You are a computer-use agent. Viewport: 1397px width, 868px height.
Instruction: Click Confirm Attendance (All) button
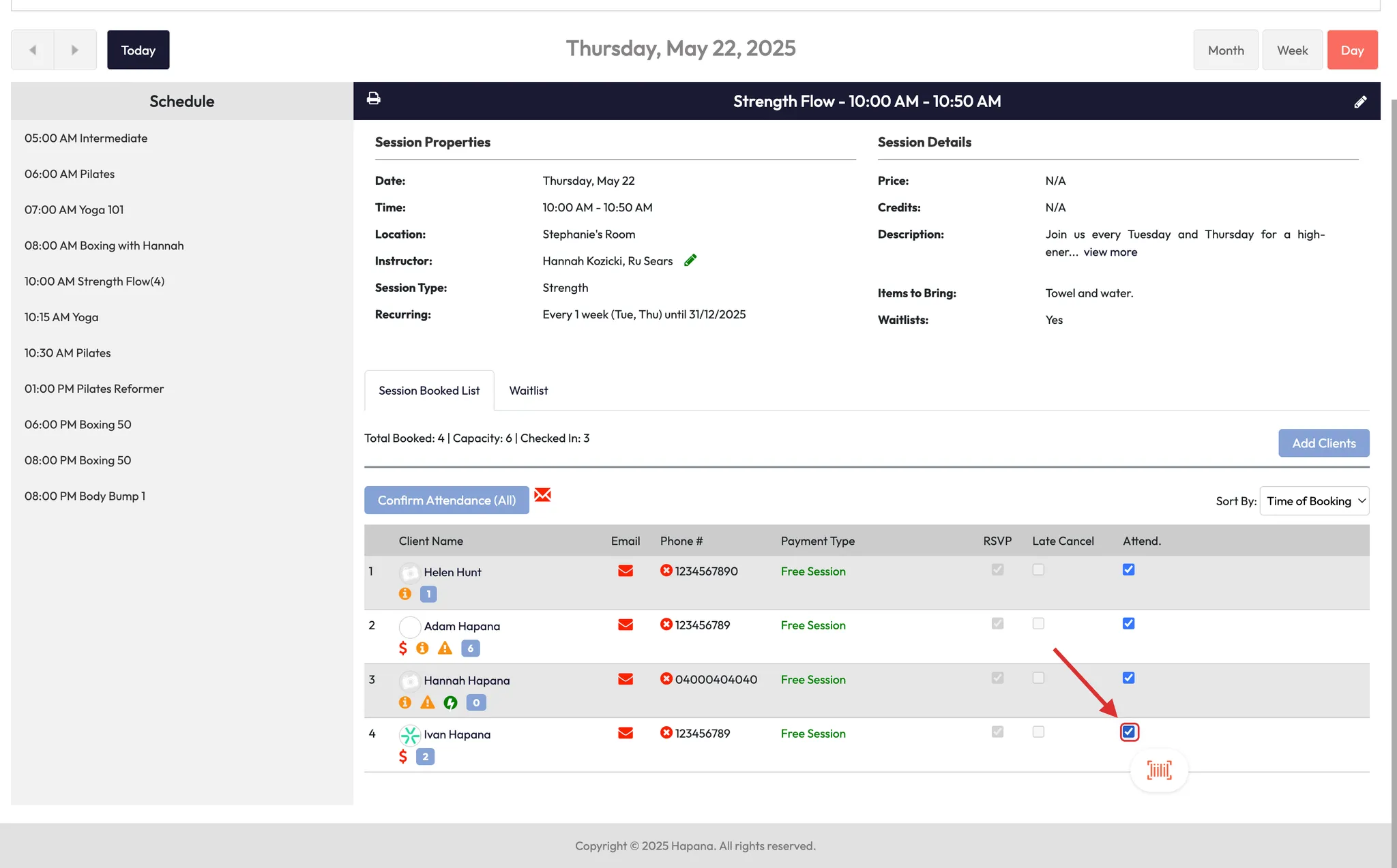click(x=446, y=500)
